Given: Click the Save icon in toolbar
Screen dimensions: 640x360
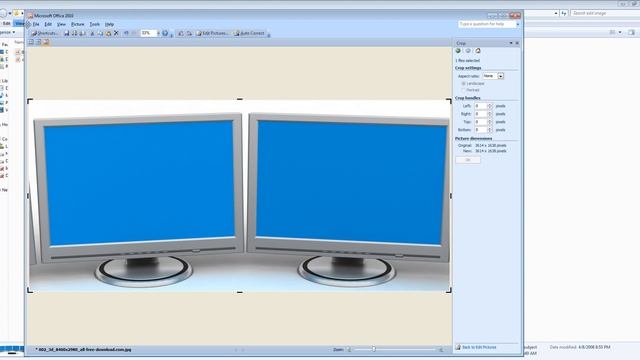Looking at the screenshot, I should tap(67, 33).
